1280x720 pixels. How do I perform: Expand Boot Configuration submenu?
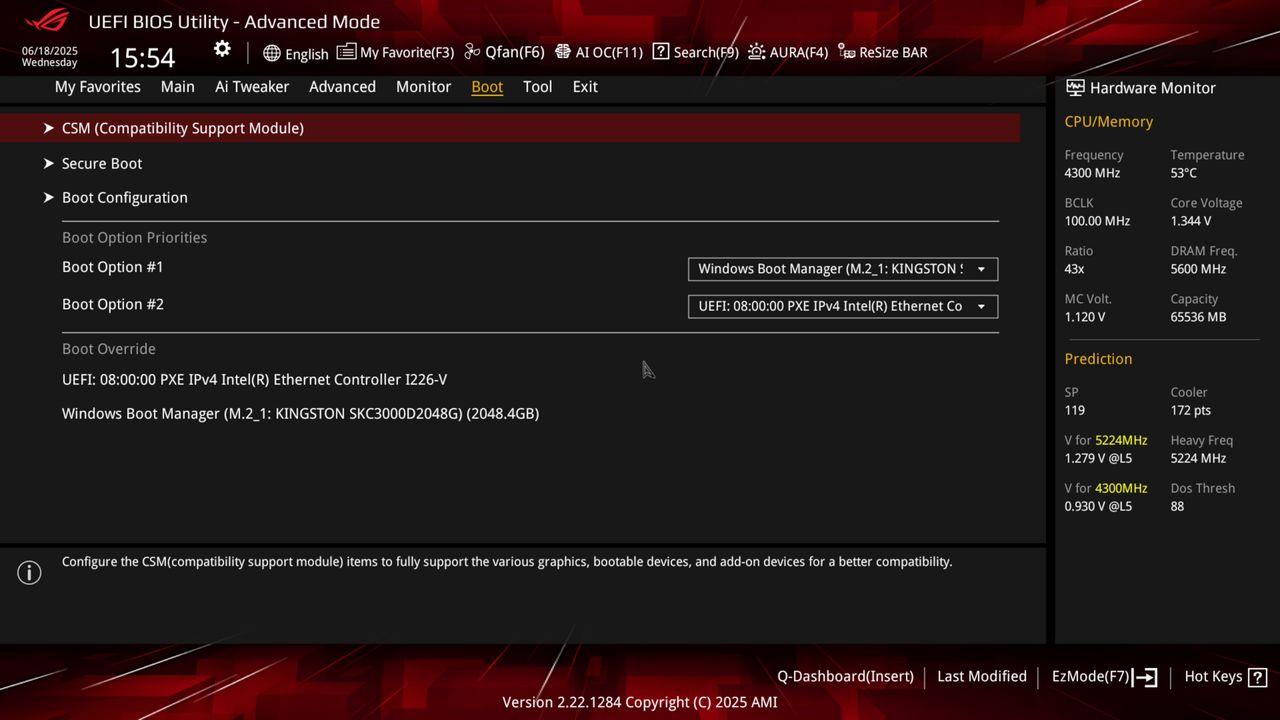tap(124, 197)
